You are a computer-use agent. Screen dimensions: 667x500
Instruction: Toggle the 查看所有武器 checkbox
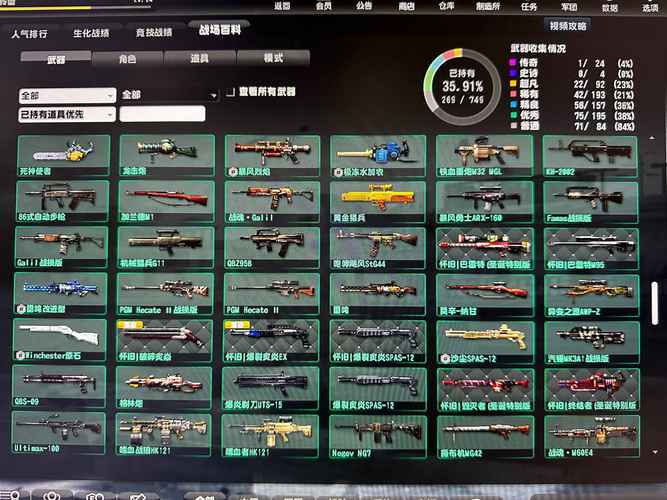point(231,92)
